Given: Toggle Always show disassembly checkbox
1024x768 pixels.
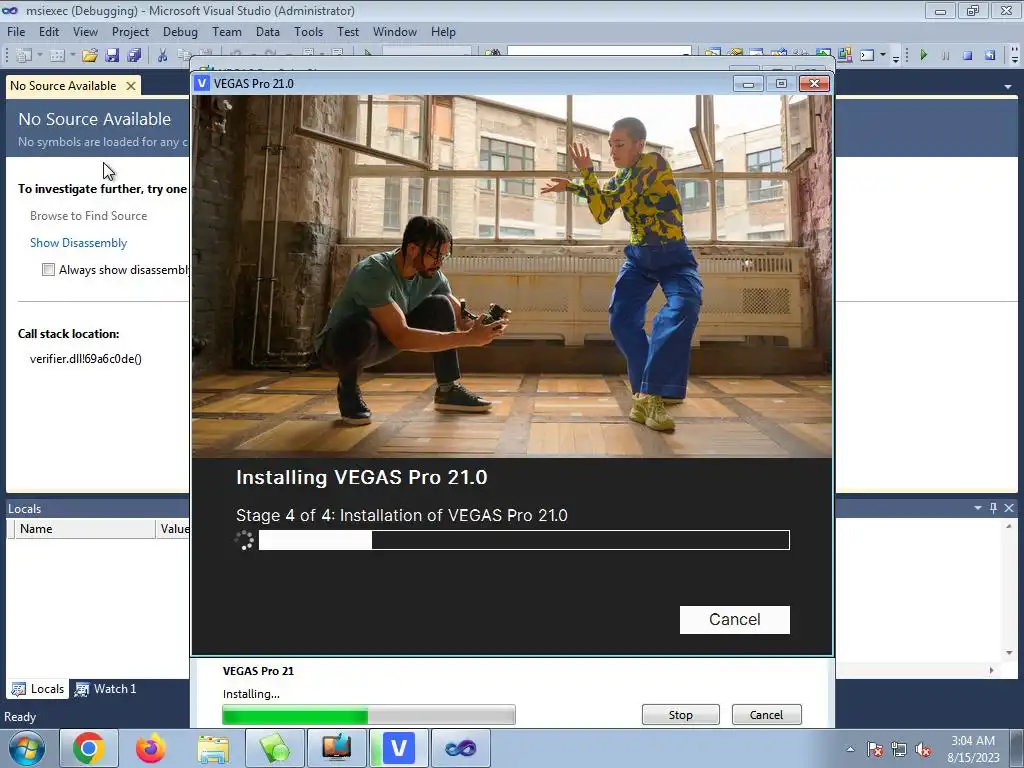Looking at the screenshot, I should 48,269.
